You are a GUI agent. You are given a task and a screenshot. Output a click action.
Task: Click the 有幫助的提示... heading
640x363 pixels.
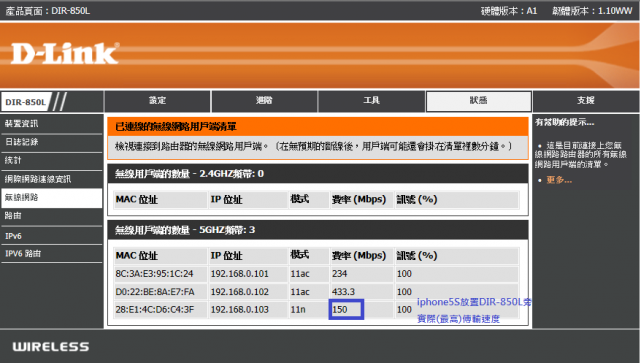(x=565, y=122)
